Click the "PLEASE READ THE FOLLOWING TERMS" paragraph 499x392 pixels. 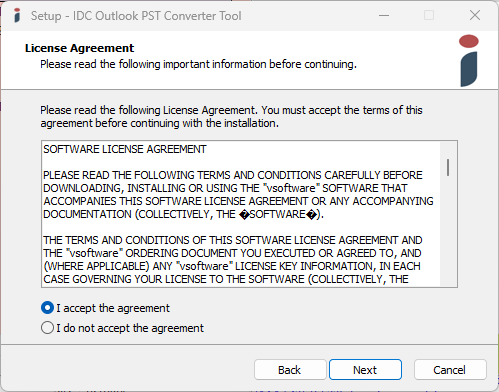[x=238, y=195]
